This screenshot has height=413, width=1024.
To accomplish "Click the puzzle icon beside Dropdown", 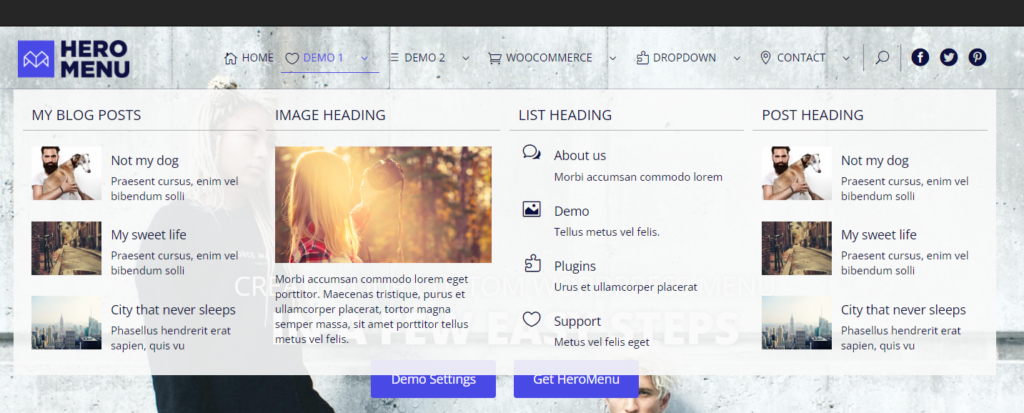I will (642, 58).
